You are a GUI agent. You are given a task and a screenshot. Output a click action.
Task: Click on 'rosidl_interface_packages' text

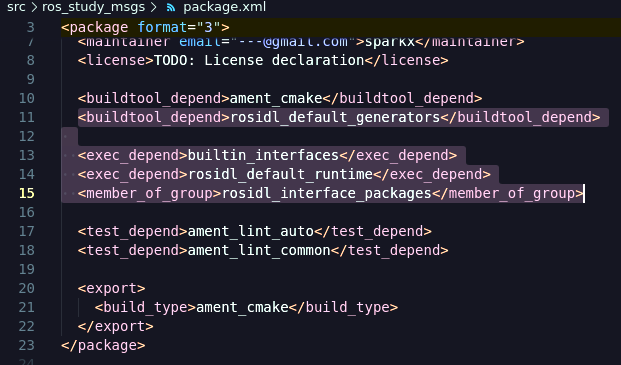click(327, 193)
